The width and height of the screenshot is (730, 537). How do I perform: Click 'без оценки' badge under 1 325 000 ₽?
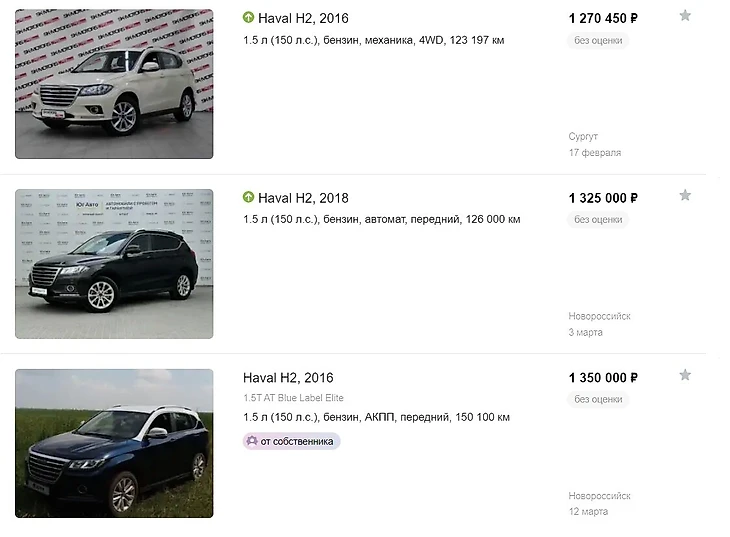click(x=598, y=220)
